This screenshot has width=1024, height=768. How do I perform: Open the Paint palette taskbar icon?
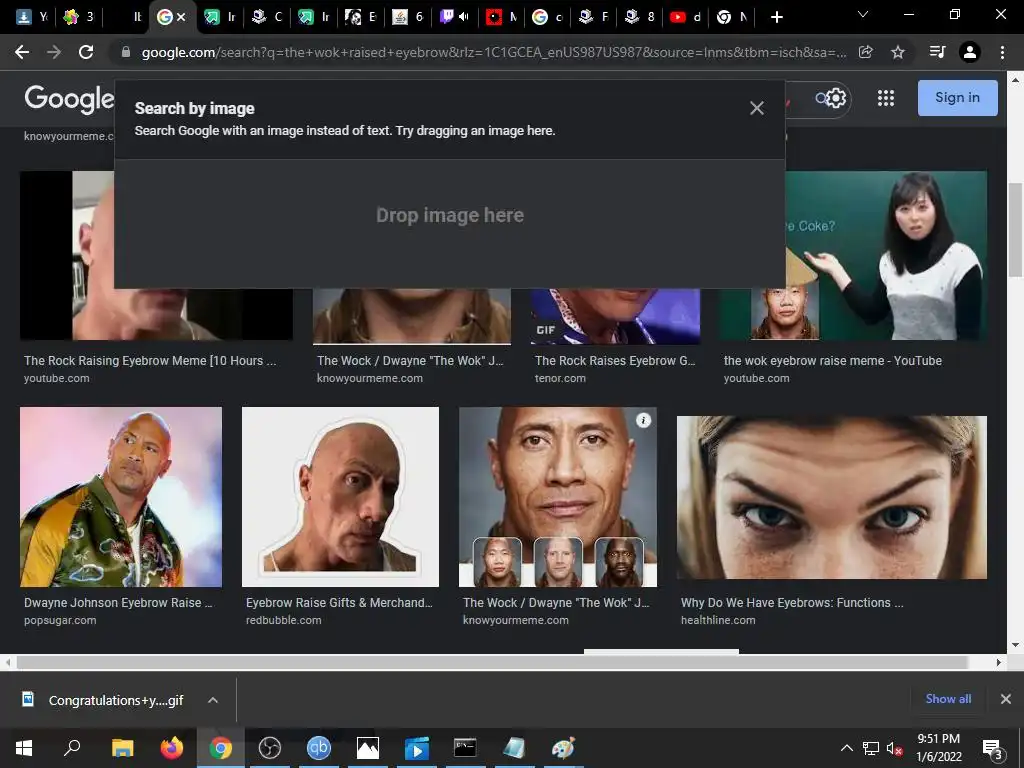click(x=563, y=748)
